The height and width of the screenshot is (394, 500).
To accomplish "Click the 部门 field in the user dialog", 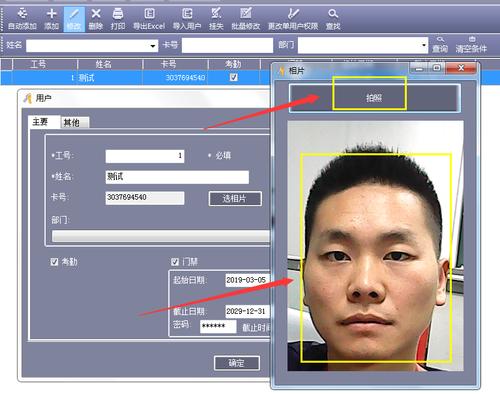I will coord(161,236).
